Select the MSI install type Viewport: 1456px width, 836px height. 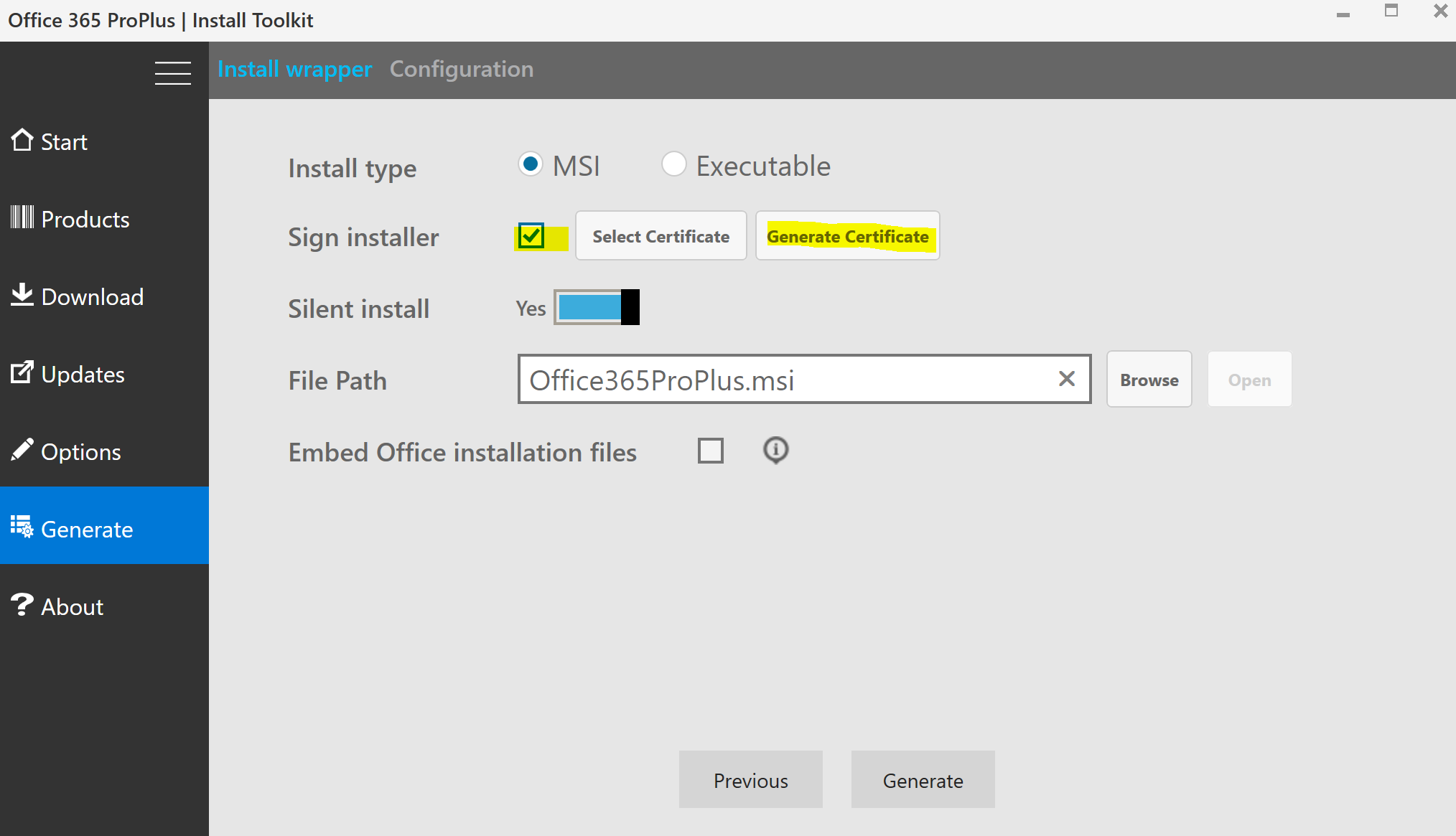pos(531,165)
